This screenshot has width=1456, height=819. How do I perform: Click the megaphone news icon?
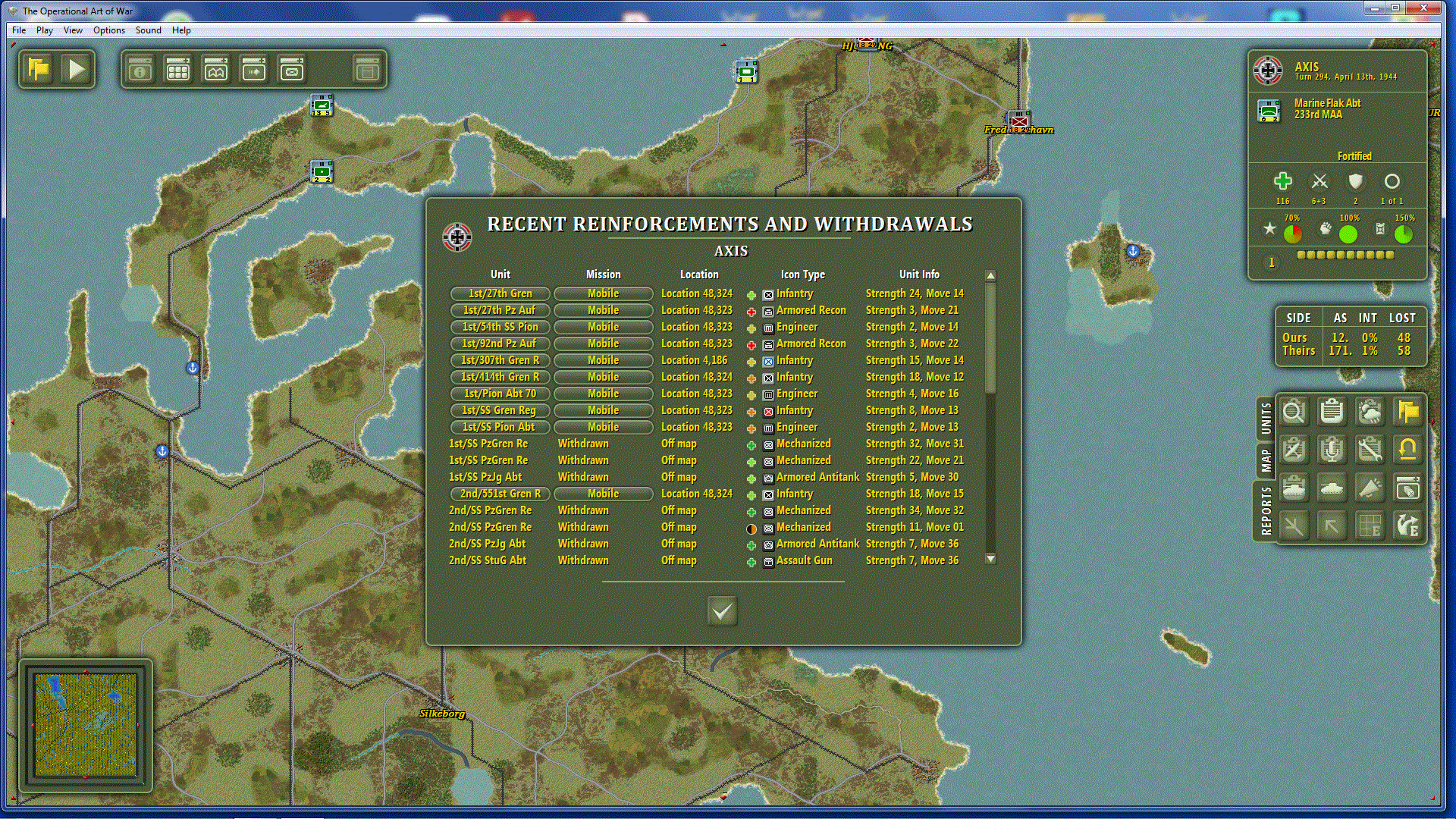click(1370, 488)
